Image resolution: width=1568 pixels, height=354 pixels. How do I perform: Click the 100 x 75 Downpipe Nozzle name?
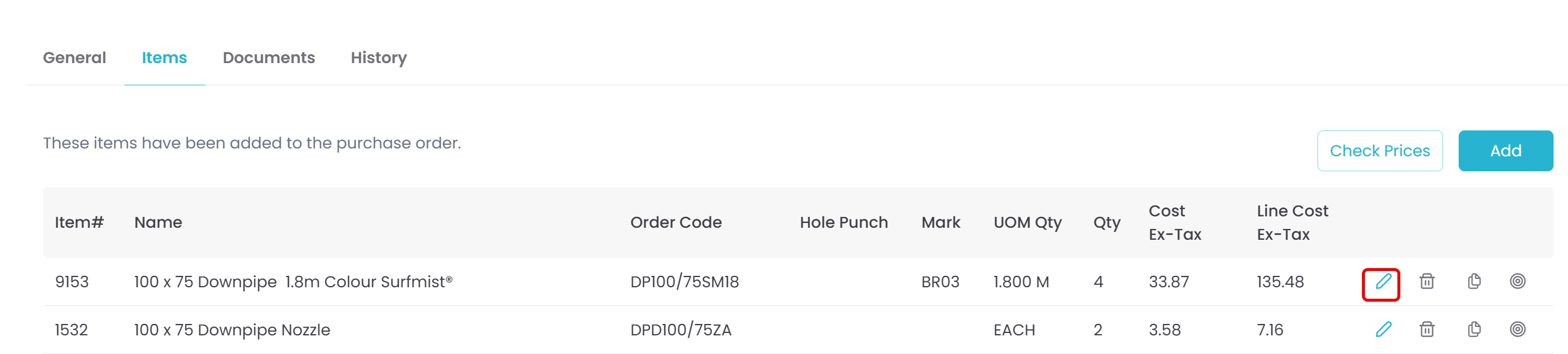pyautogui.click(x=232, y=330)
